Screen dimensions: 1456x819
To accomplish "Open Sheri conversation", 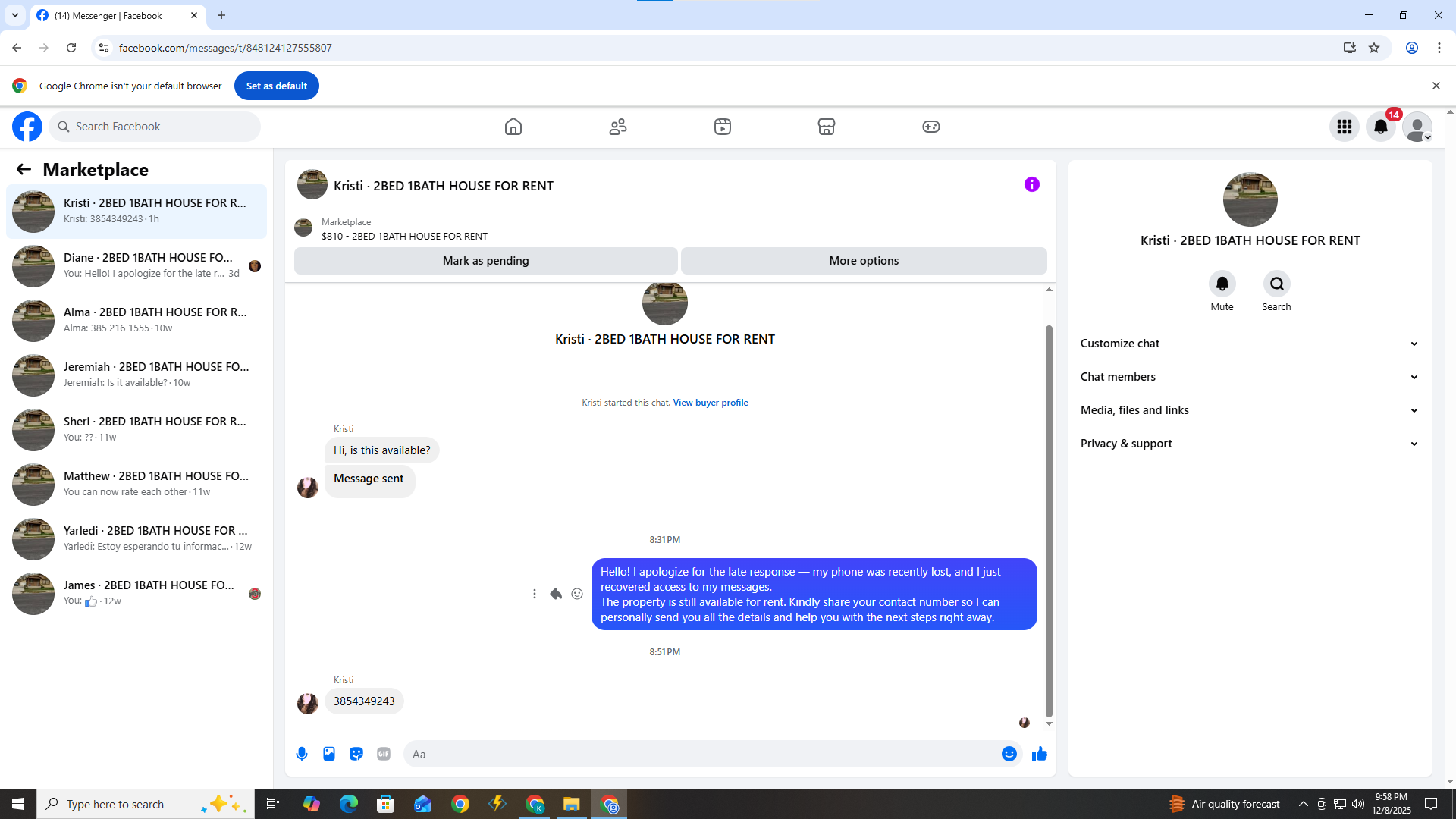I will [x=136, y=430].
